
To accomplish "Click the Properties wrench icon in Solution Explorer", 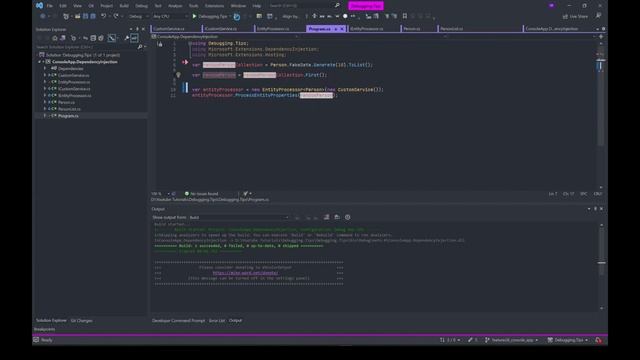I will (127, 38).
